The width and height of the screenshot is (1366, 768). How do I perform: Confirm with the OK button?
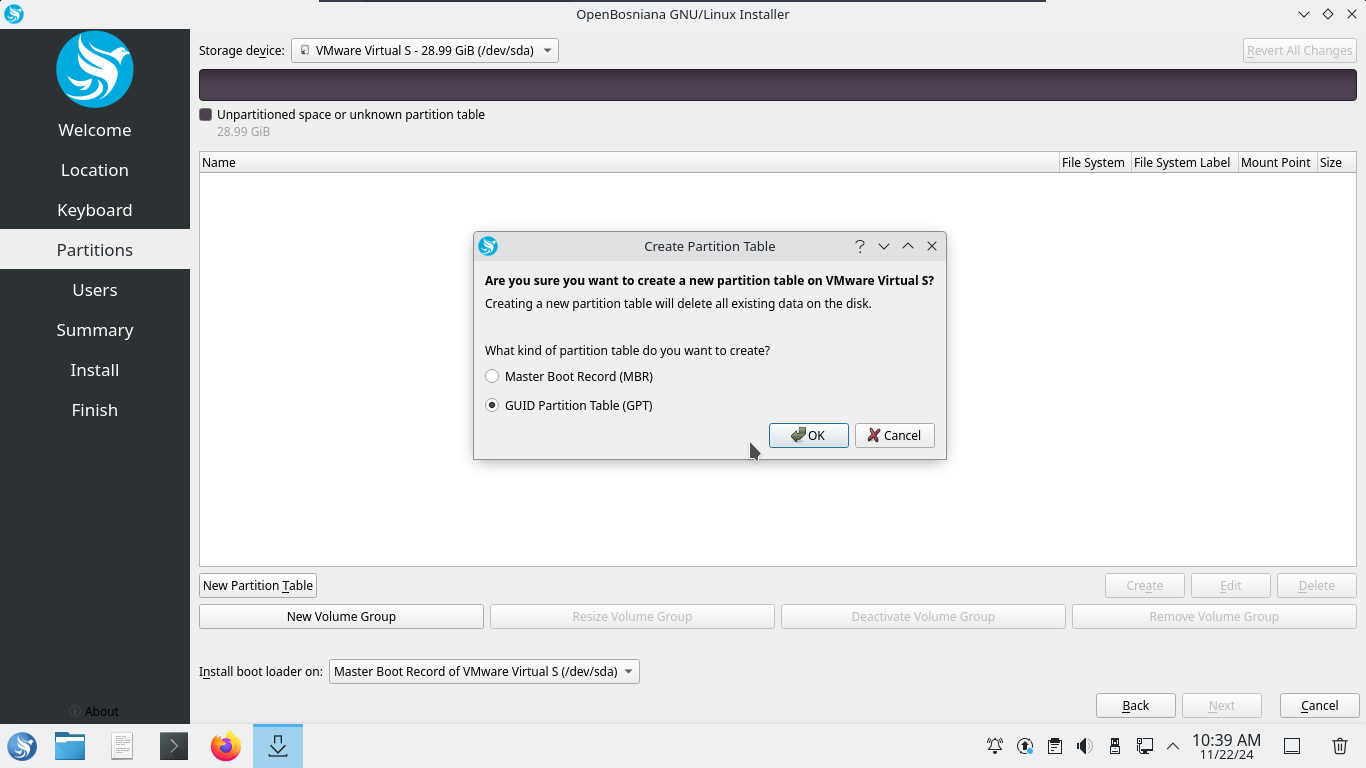(808, 435)
